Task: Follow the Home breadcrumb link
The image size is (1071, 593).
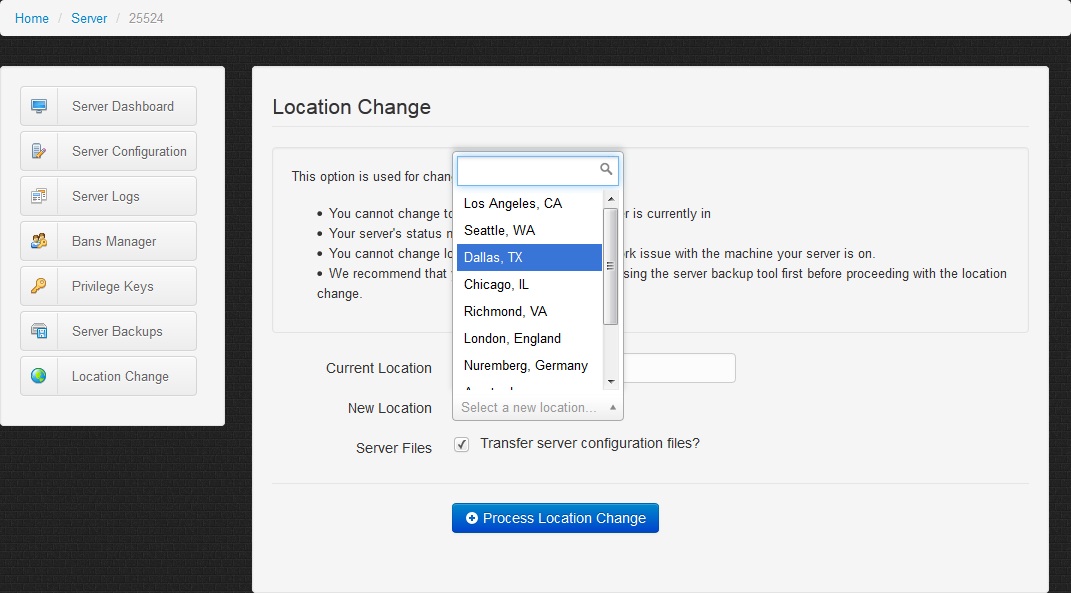Action: point(32,18)
